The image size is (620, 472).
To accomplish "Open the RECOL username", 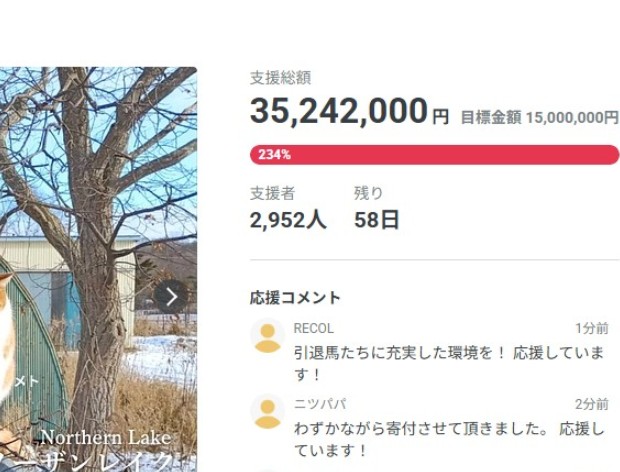I will pyautogui.click(x=314, y=328).
